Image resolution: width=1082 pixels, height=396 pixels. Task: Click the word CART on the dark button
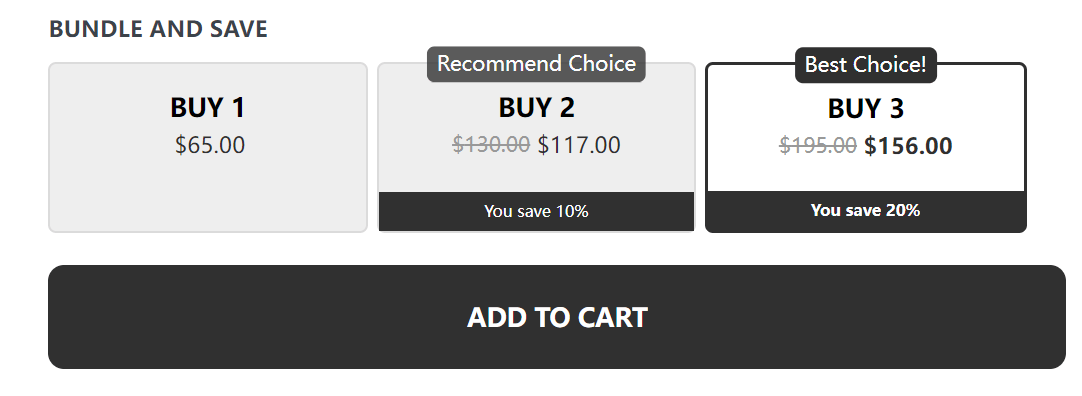pyautogui.click(x=612, y=317)
